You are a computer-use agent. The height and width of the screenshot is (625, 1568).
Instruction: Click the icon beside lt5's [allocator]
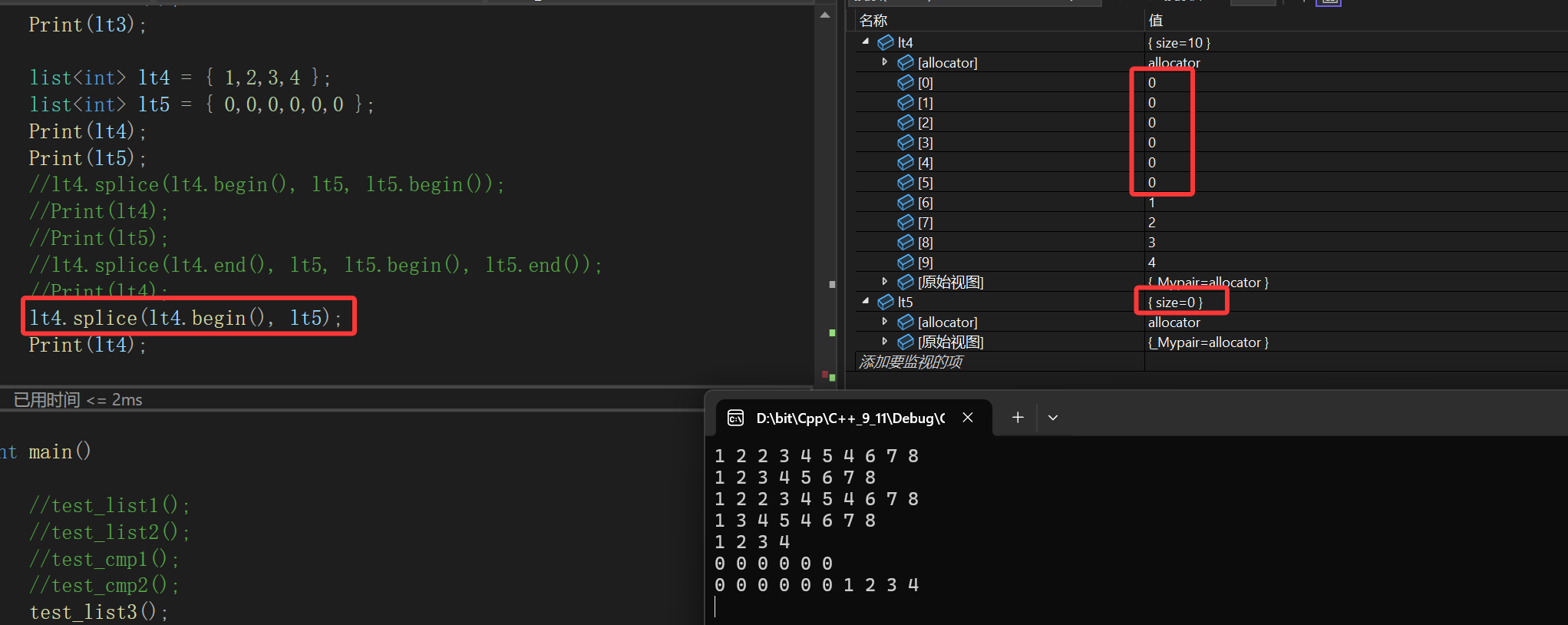click(906, 322)
